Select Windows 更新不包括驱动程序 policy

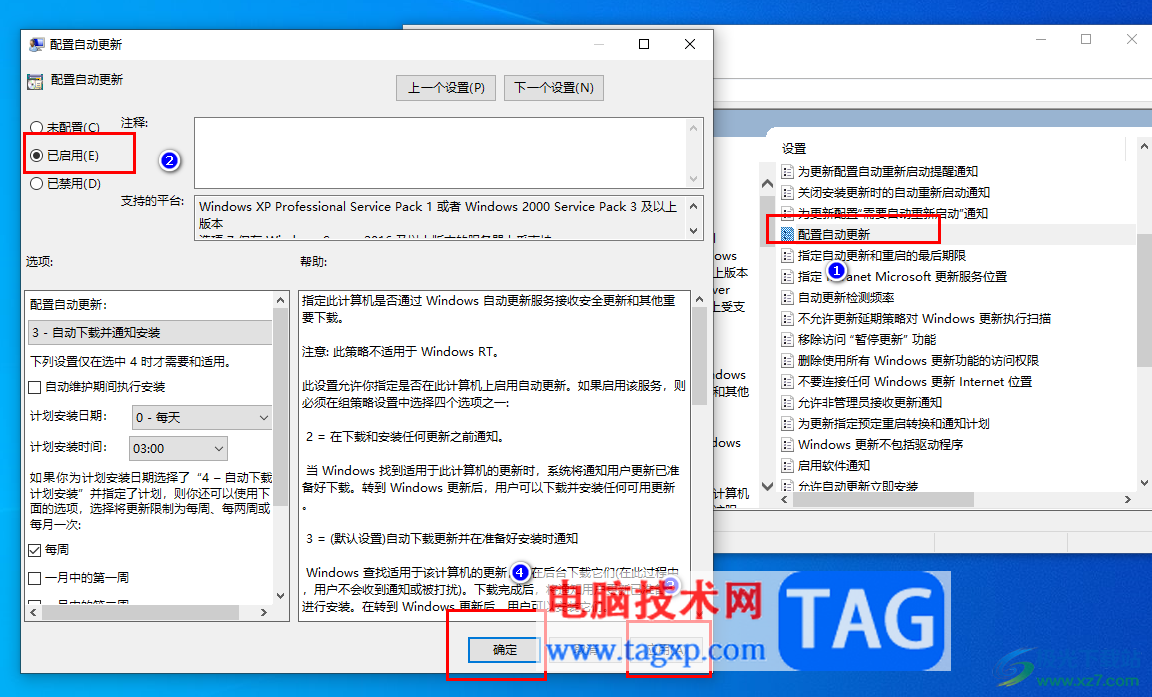(880, 444)
